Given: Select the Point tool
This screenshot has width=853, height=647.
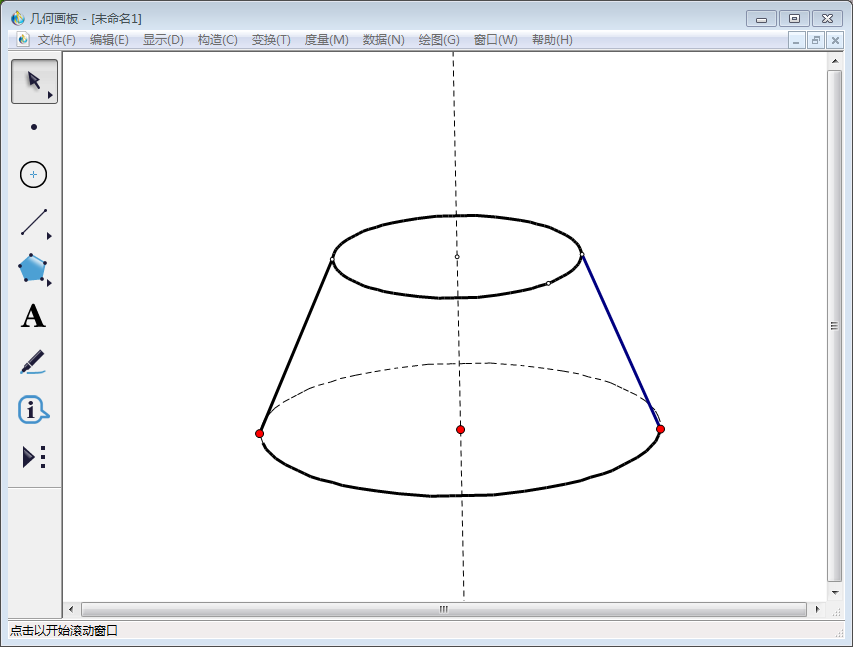Looking at the screenshot, I should click(34, 127).
